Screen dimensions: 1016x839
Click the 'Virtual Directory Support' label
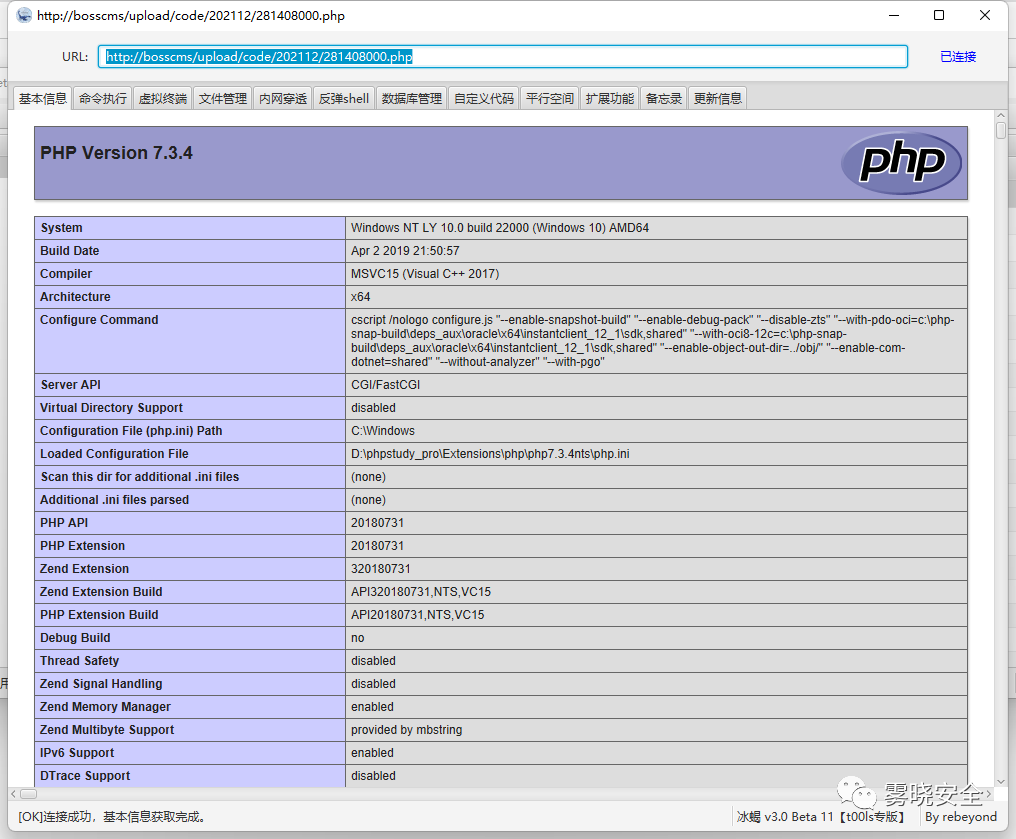(111, 408)
